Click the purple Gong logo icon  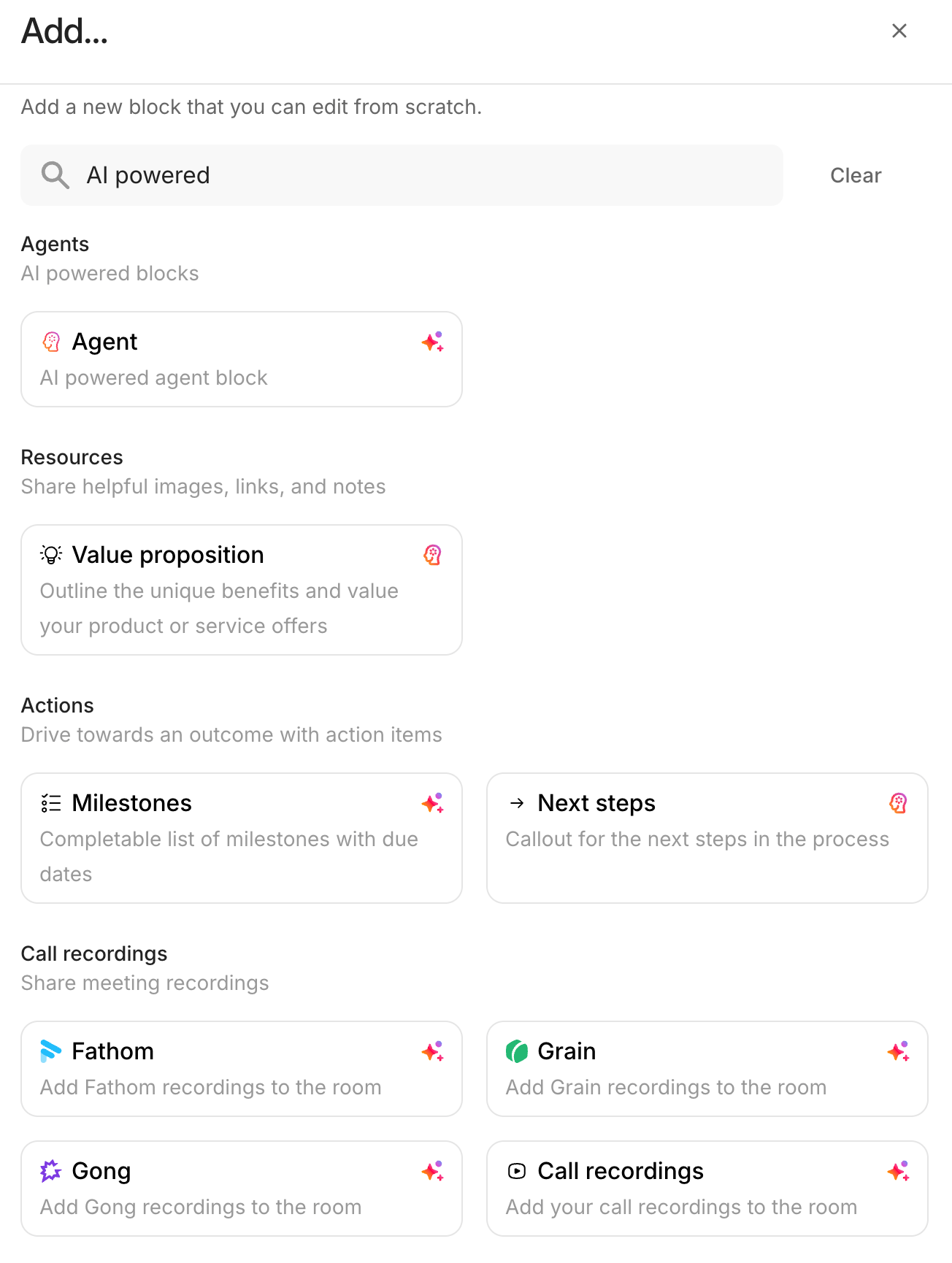(x=51, y=1171)
